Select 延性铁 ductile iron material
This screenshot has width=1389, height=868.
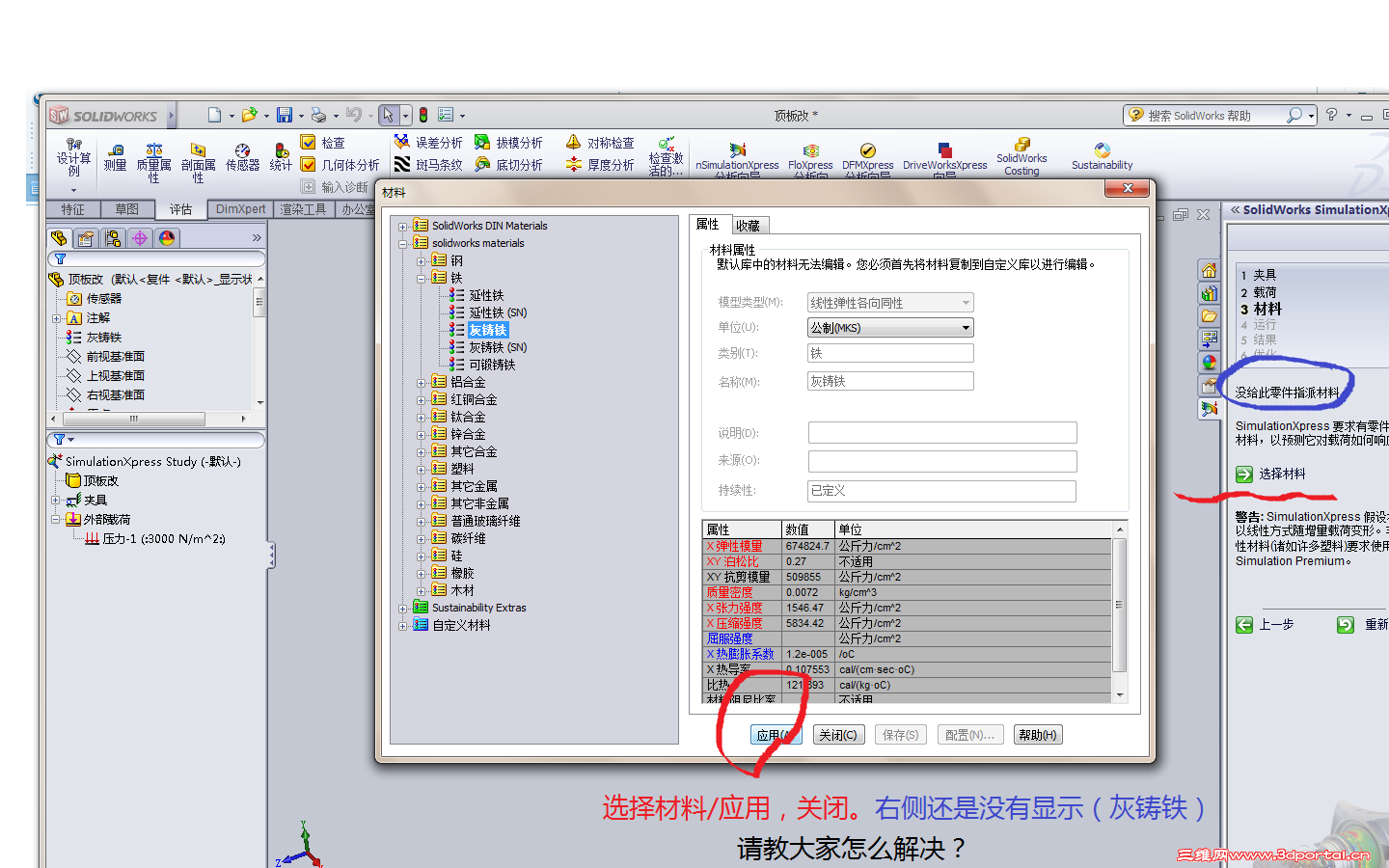click(486, 296)
